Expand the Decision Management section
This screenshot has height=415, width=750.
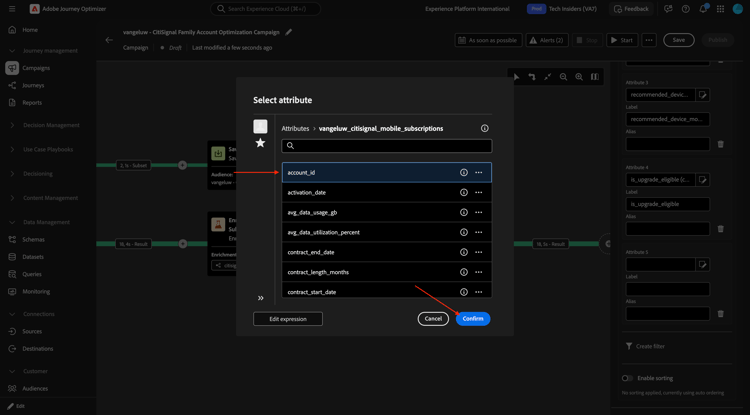click(13, 125)
